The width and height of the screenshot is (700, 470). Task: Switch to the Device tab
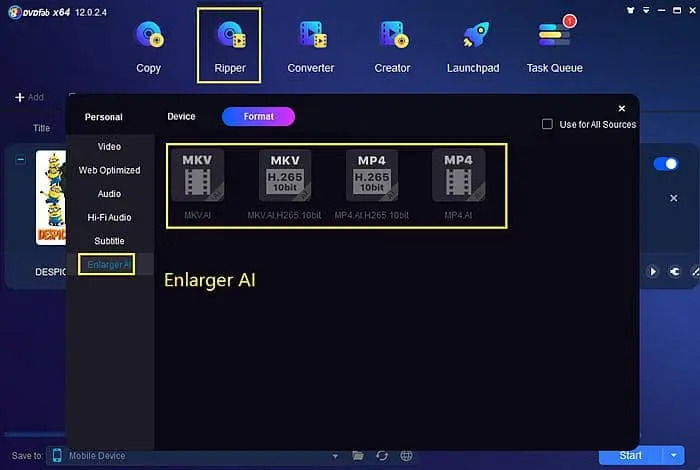[181, 116]
